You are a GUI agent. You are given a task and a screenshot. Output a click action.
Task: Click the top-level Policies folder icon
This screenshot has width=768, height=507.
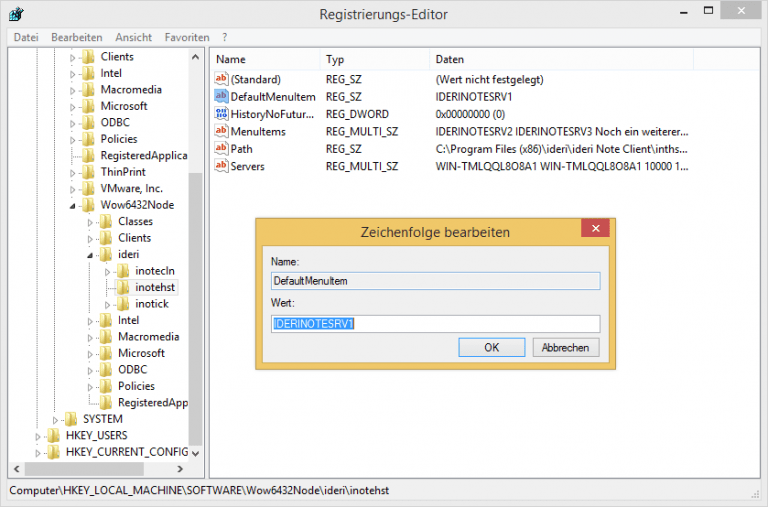(88, 139)
